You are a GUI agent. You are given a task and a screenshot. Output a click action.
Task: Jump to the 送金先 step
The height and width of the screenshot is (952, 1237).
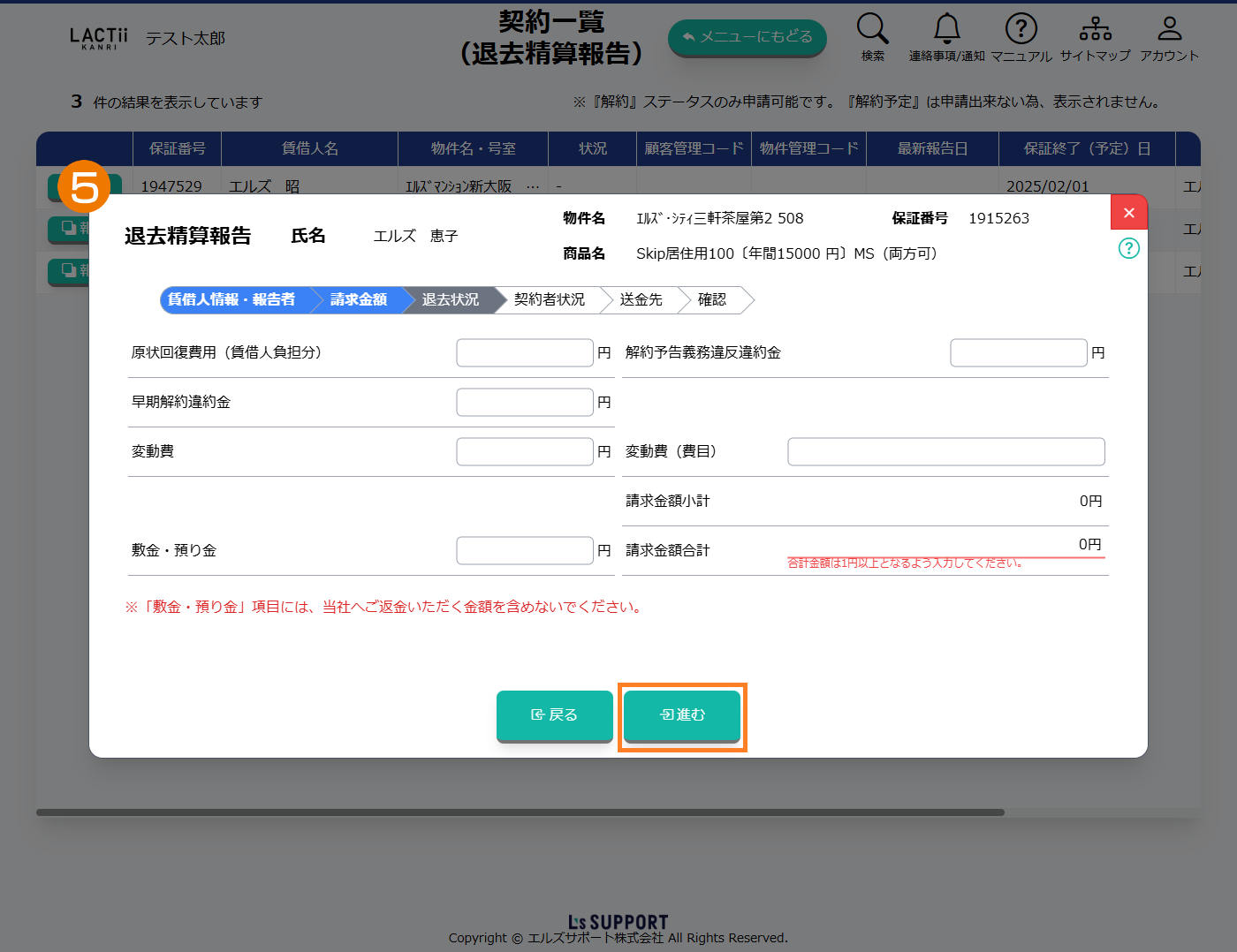641,300
